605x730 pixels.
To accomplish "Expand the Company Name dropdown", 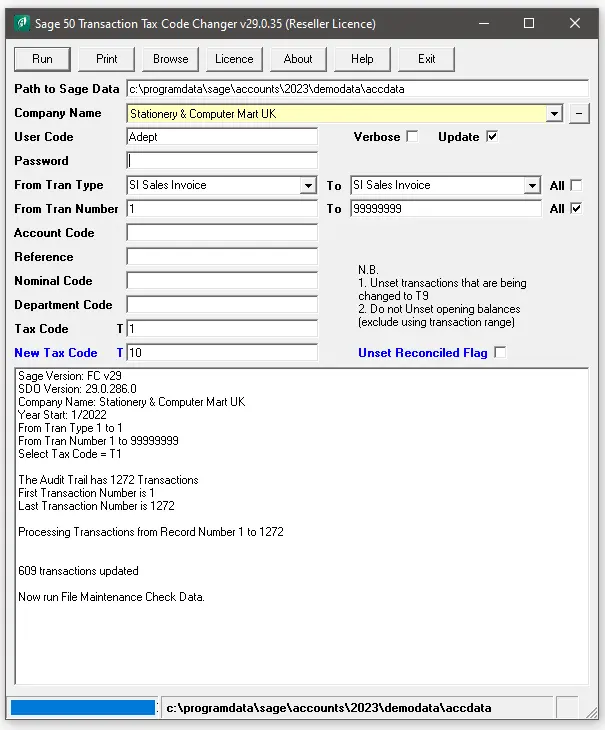I will (554, 114).
